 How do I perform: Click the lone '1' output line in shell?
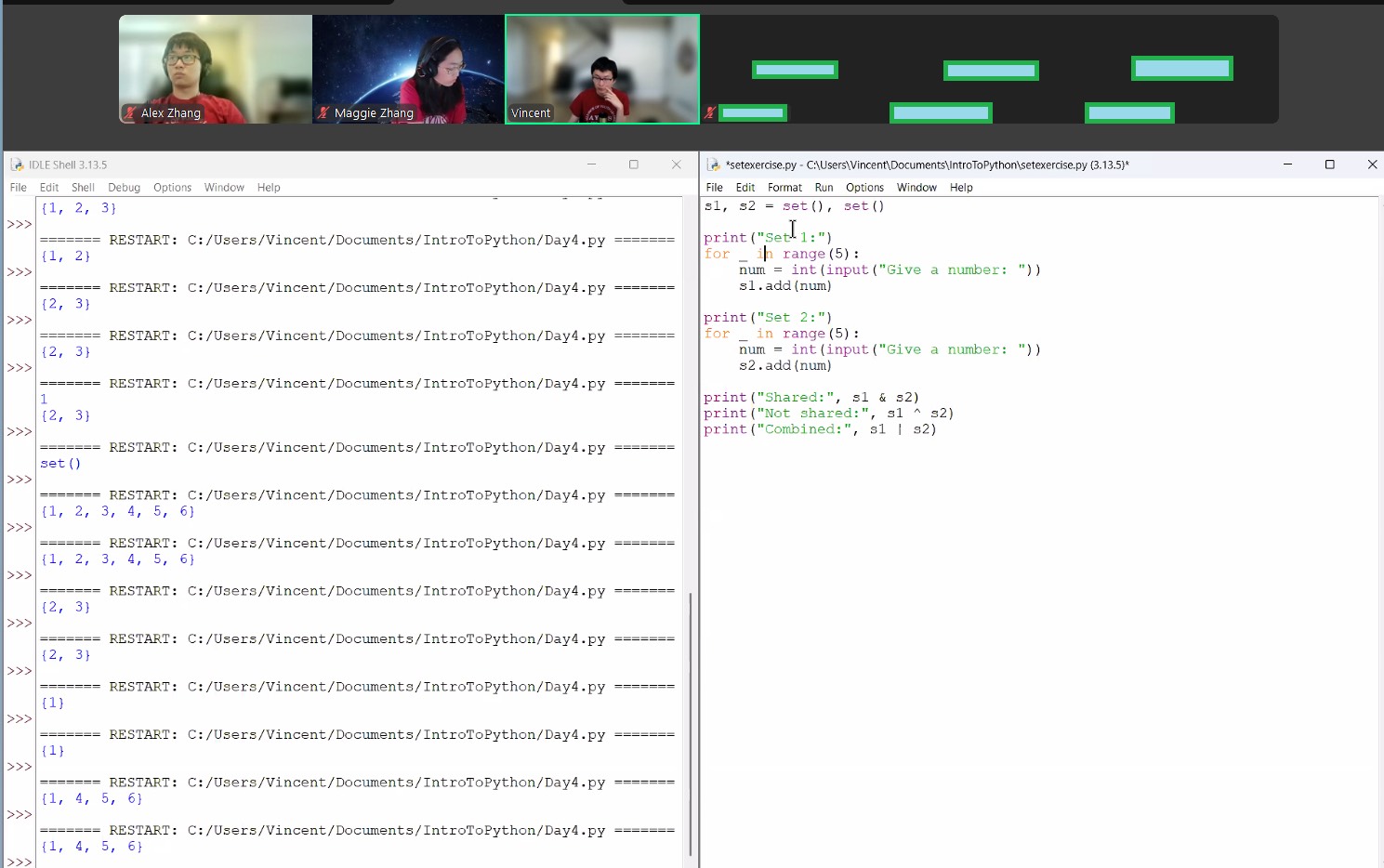tap(44, 400)
